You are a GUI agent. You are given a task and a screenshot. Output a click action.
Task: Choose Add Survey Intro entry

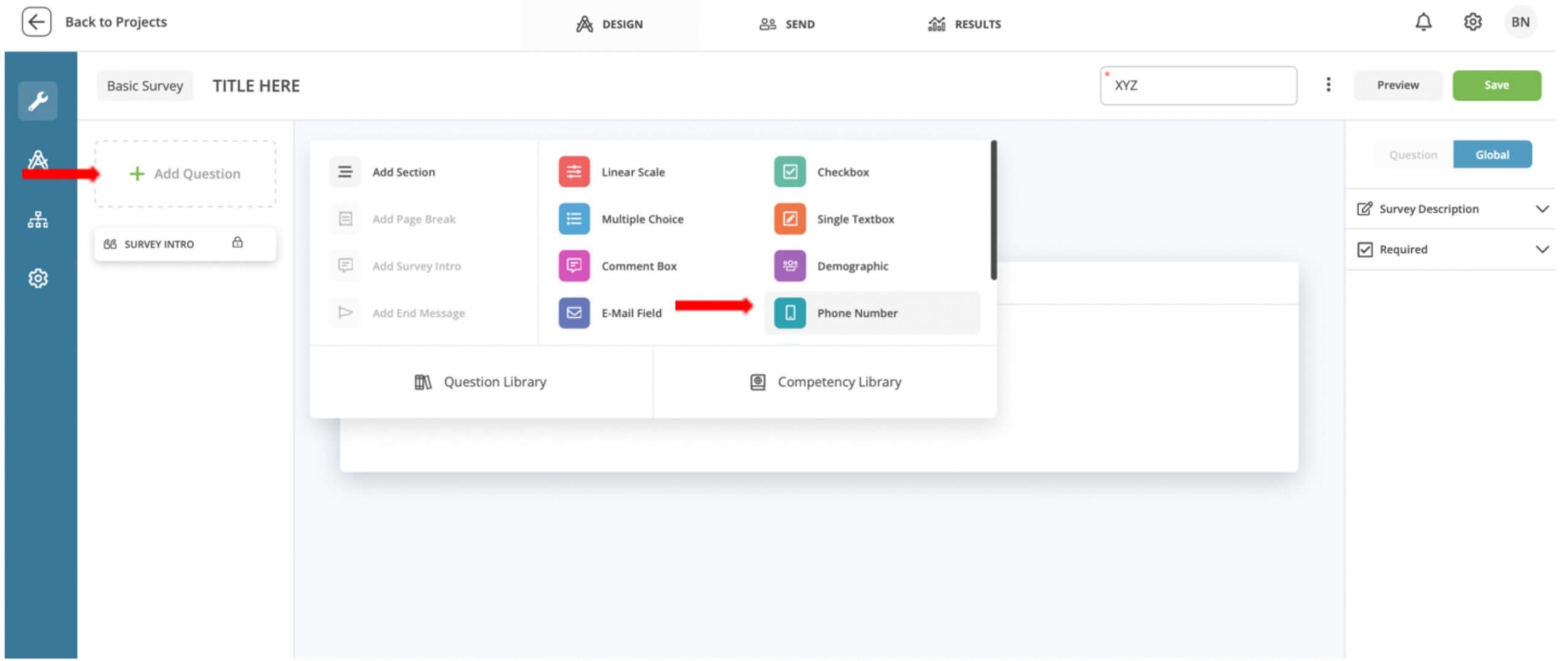pos(417,266)
